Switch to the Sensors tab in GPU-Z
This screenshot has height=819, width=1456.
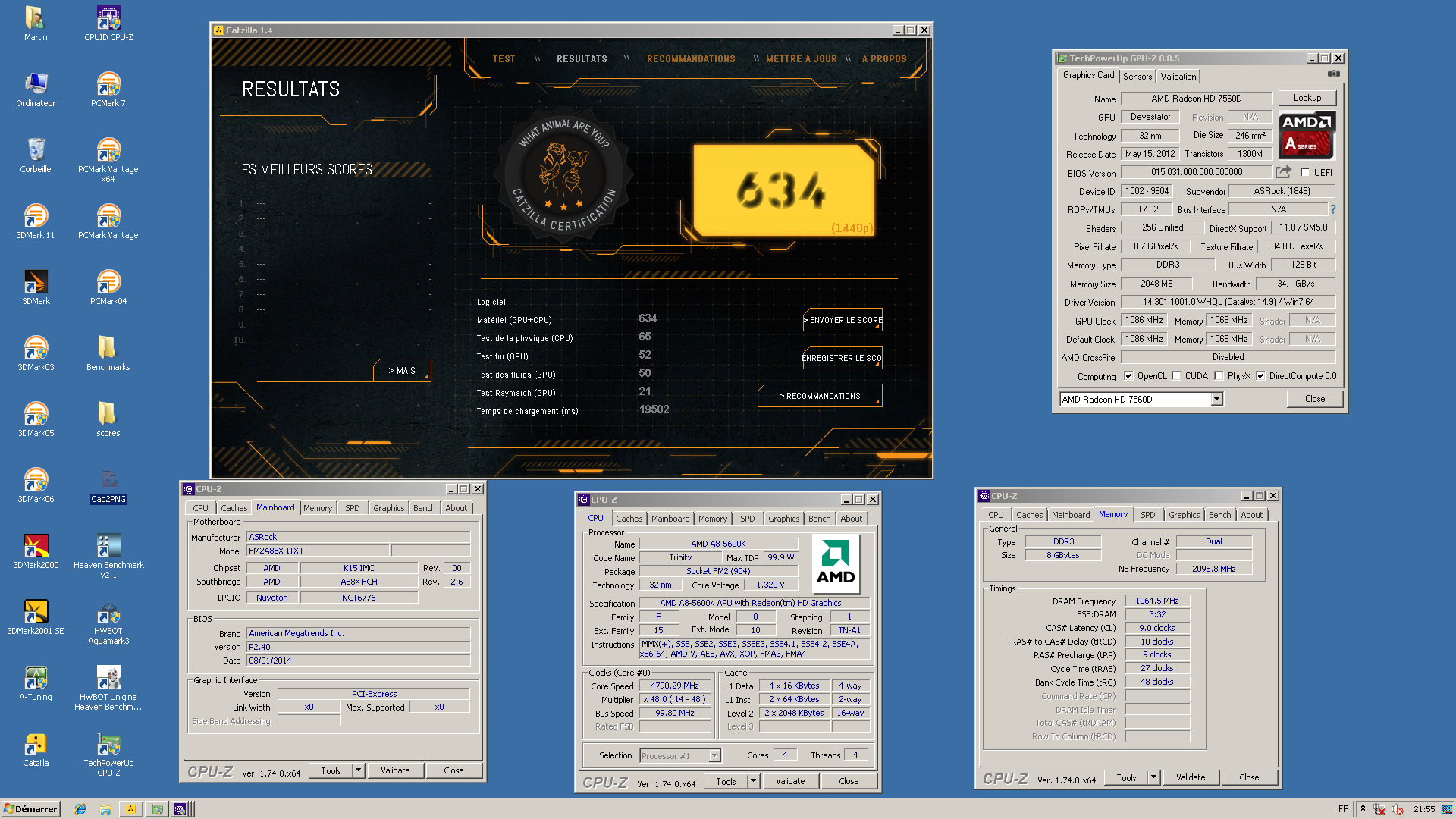pos(1137,76)
